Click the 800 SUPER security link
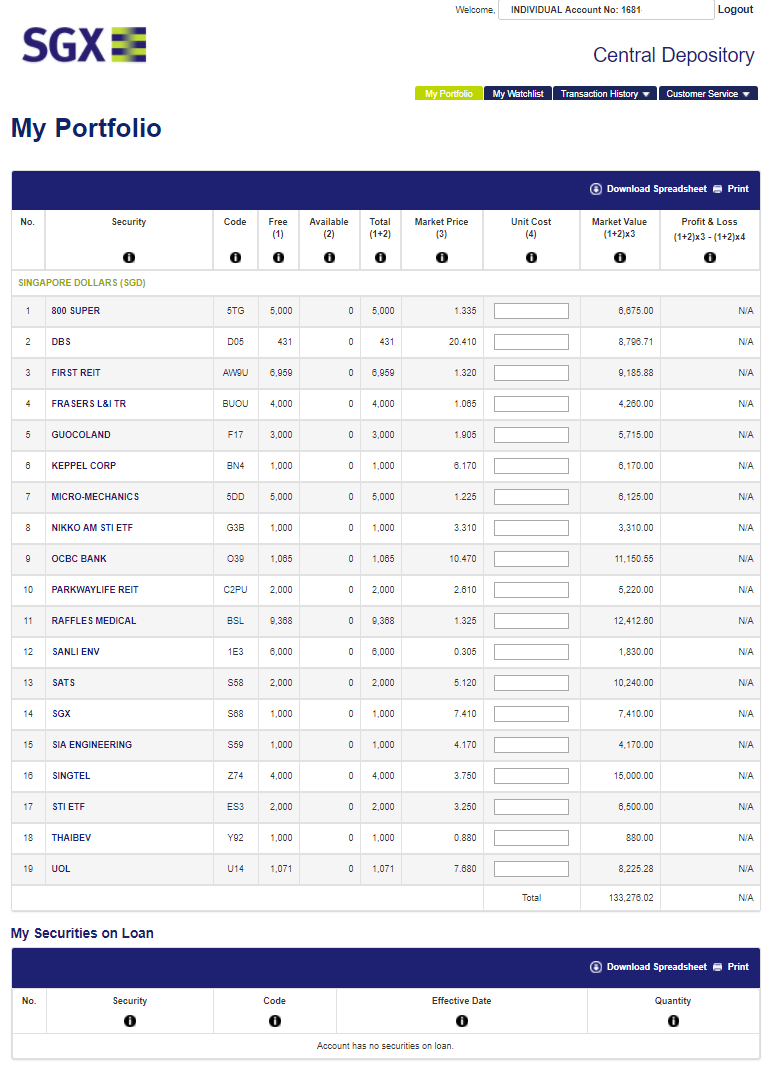Viewport: 783px width, 1072px height. click(76, 310)
